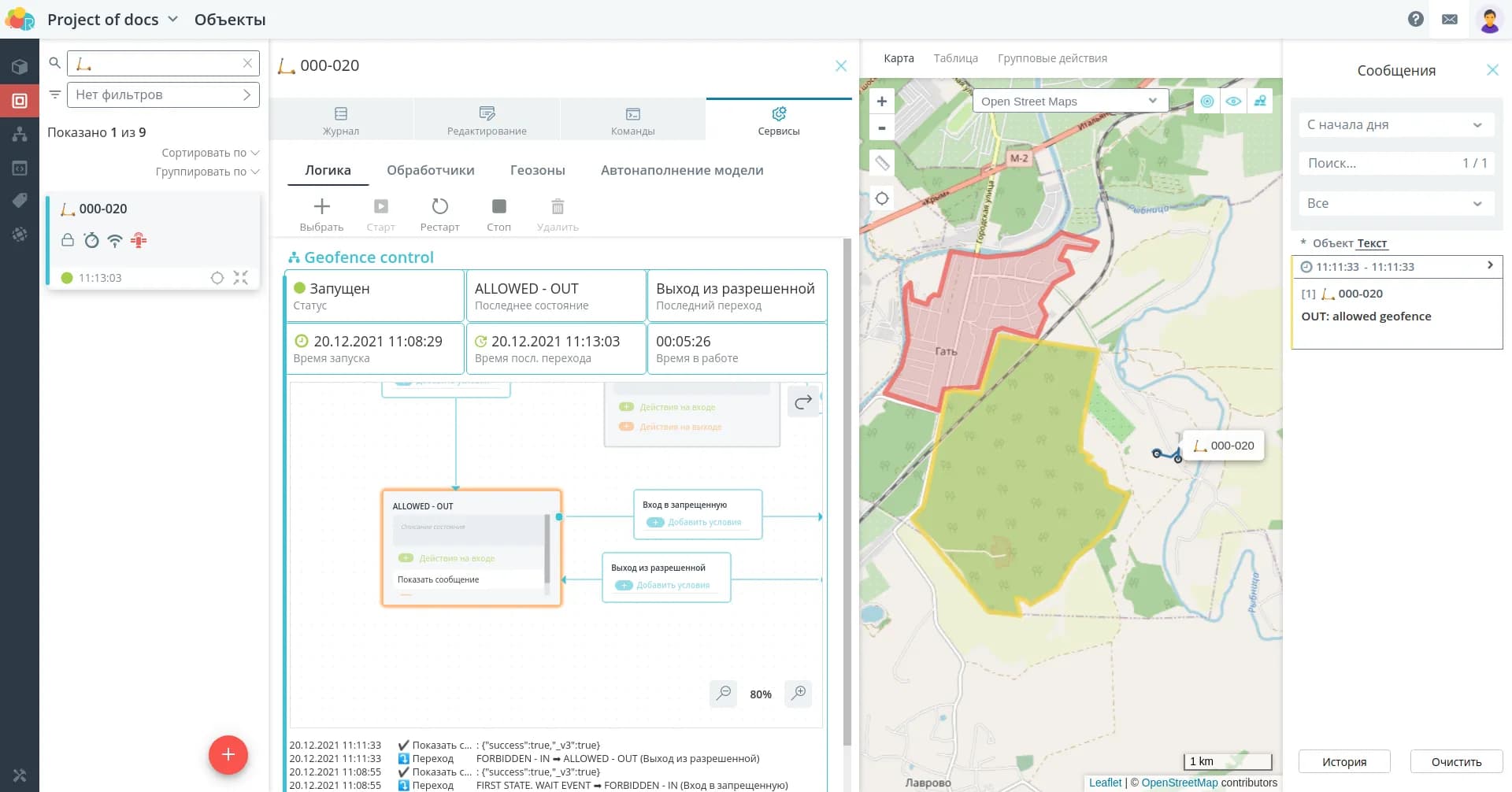This screenshot has width=1512, height=792.
Task: Toggle the eye visibility icon on map
Action: tap(1233, 102)
